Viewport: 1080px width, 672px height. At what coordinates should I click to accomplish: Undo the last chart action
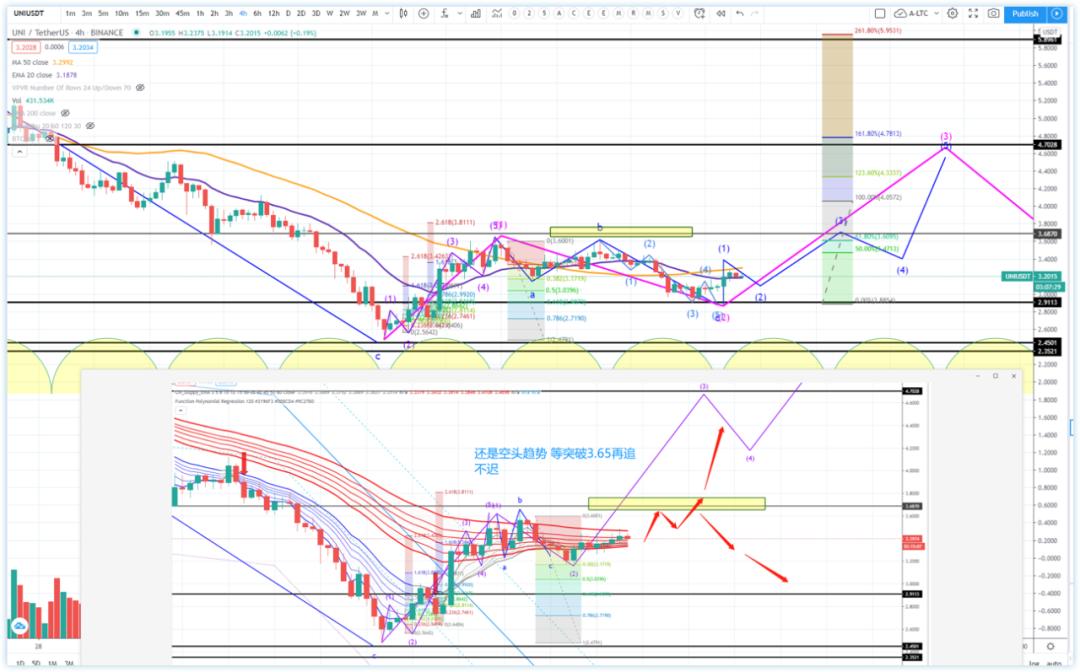[740, 13]
